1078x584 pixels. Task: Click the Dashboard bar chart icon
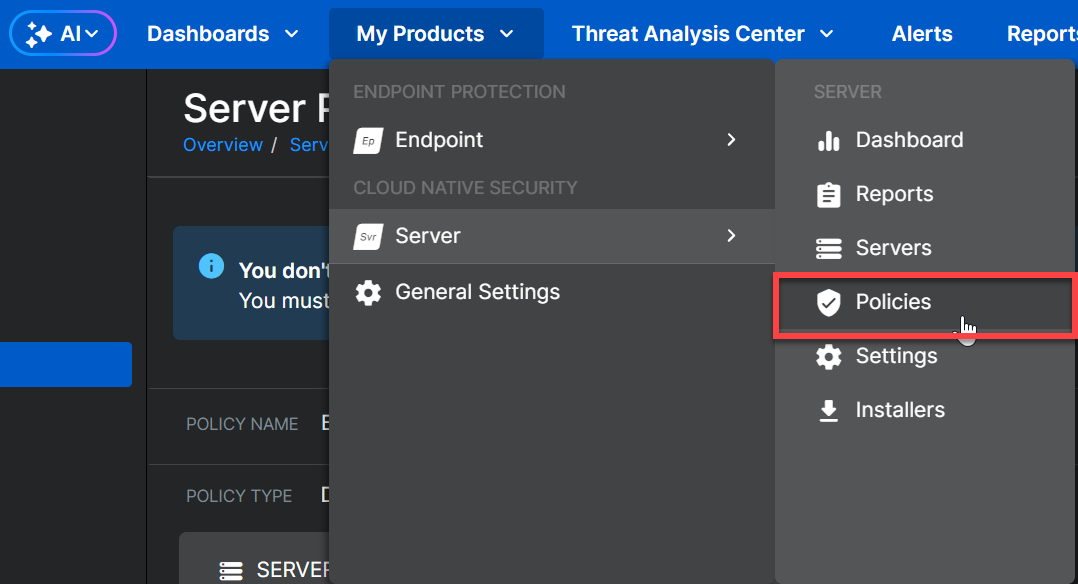click(x=828, y=141)
